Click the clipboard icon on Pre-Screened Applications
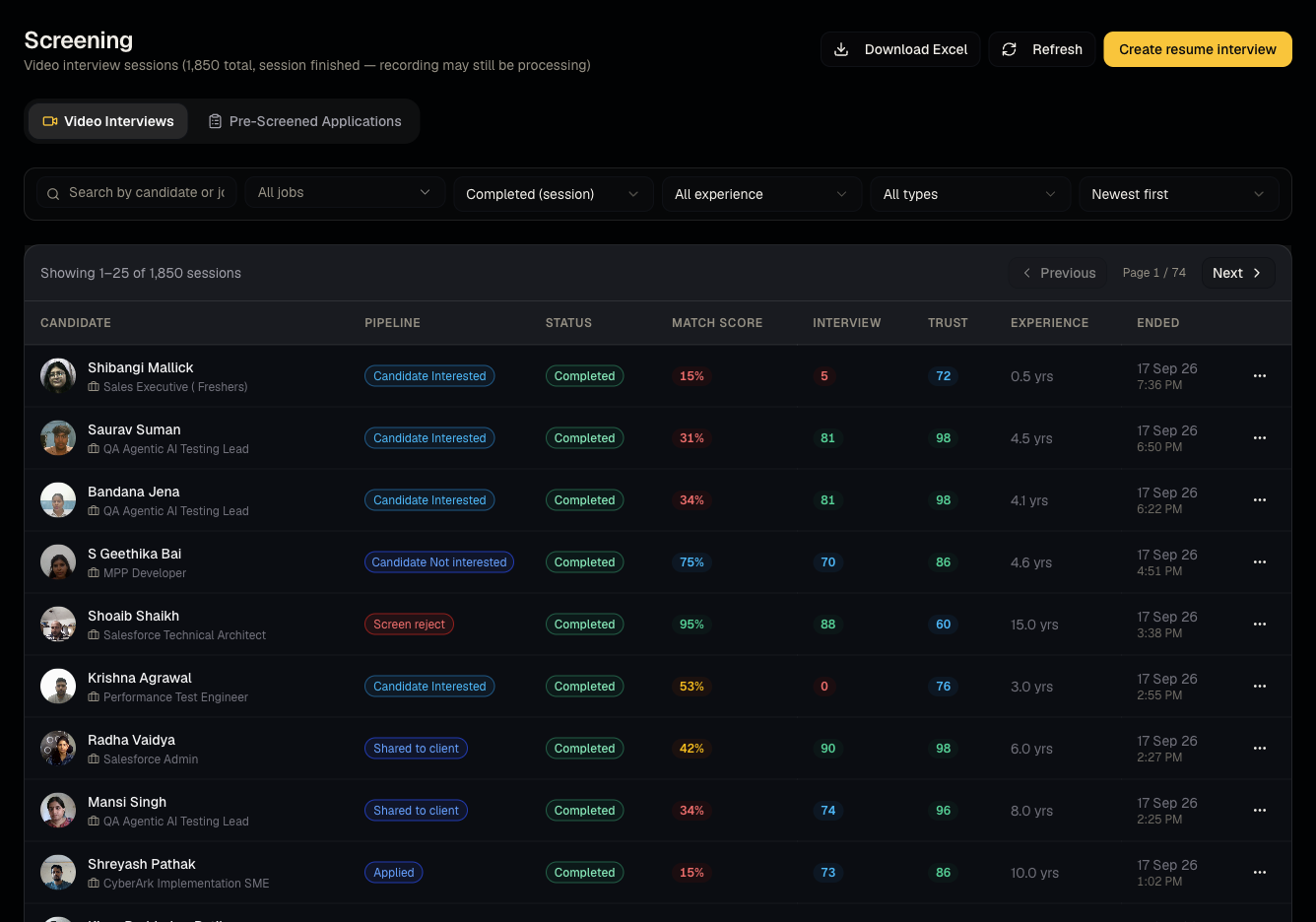1316x922 pixels. [215, 121]
